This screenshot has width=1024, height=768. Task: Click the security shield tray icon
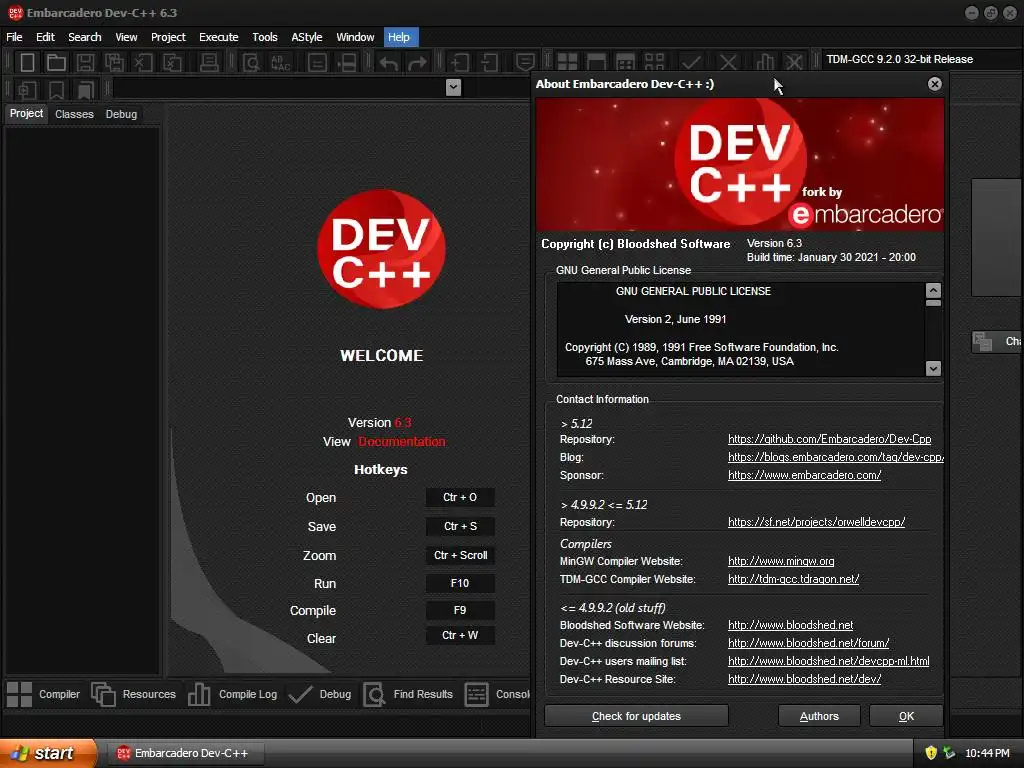click(931, 753)
